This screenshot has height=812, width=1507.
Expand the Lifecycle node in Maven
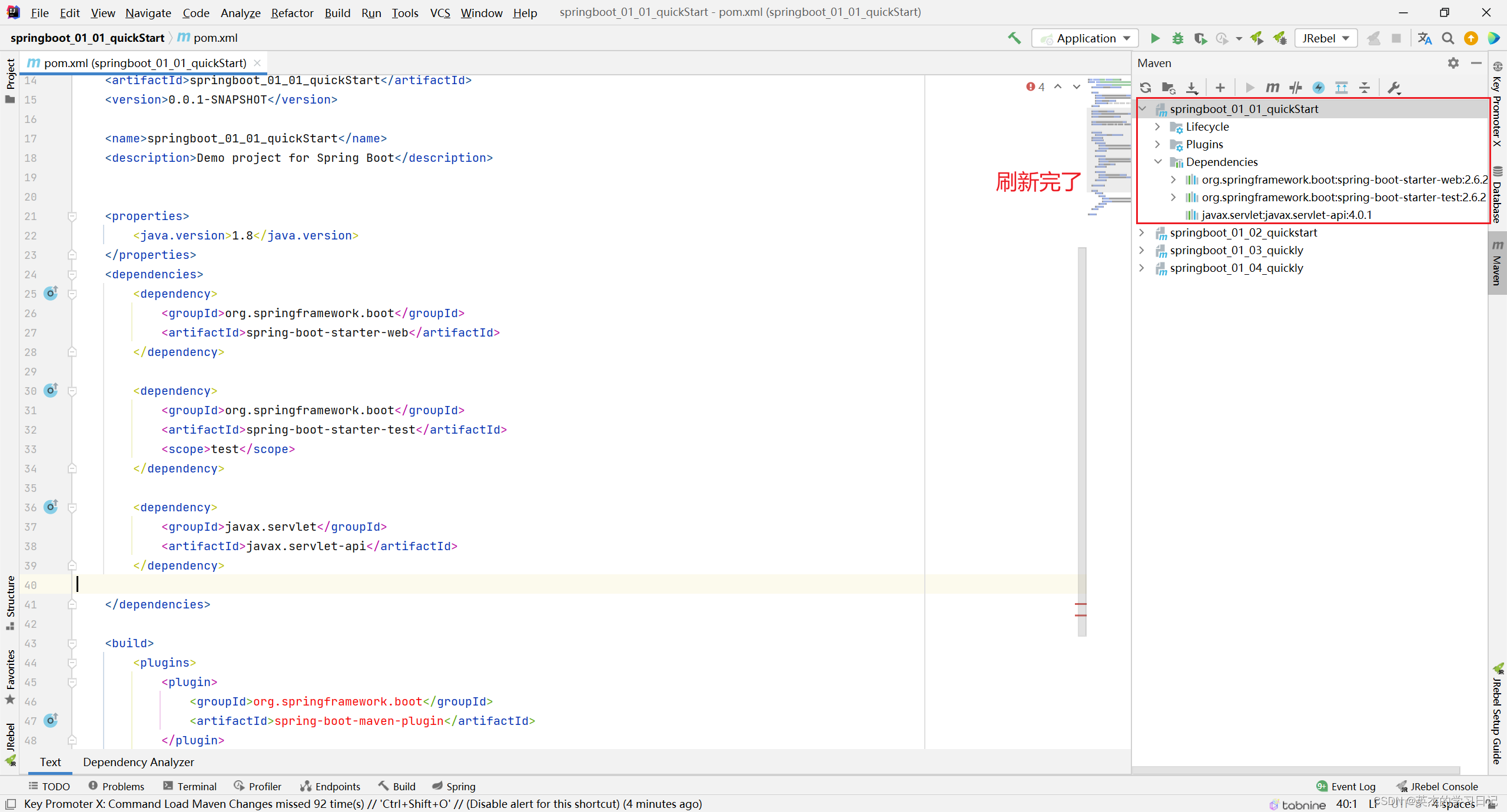click(1157, 127)
